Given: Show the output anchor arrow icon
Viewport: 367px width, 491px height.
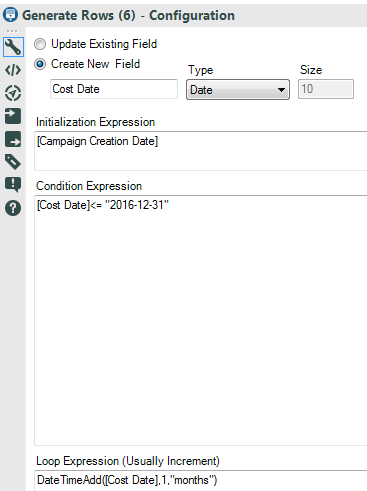Looking at the screenshot, I should point(13,139).
